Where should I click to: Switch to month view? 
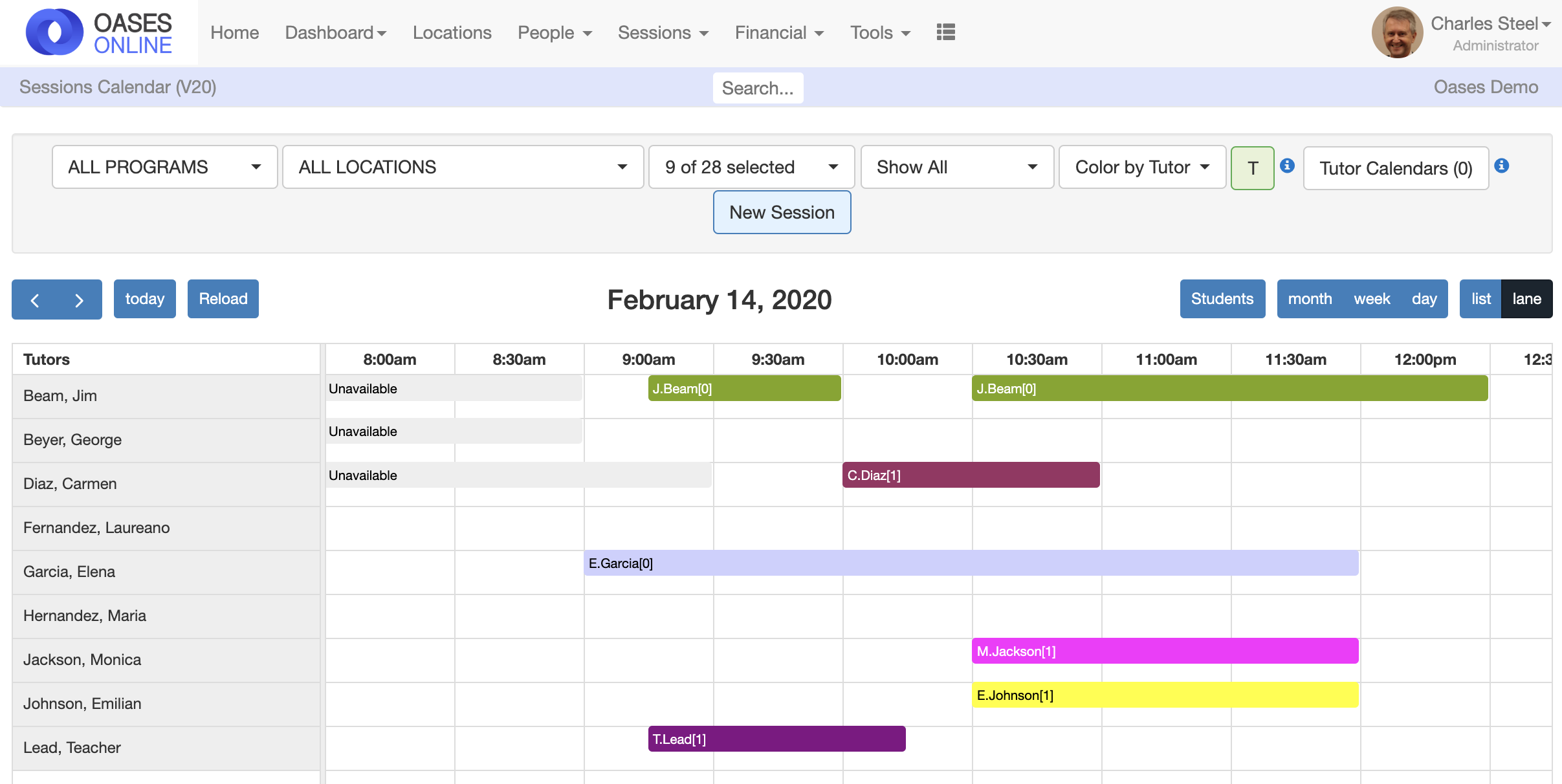(1310, 299)
